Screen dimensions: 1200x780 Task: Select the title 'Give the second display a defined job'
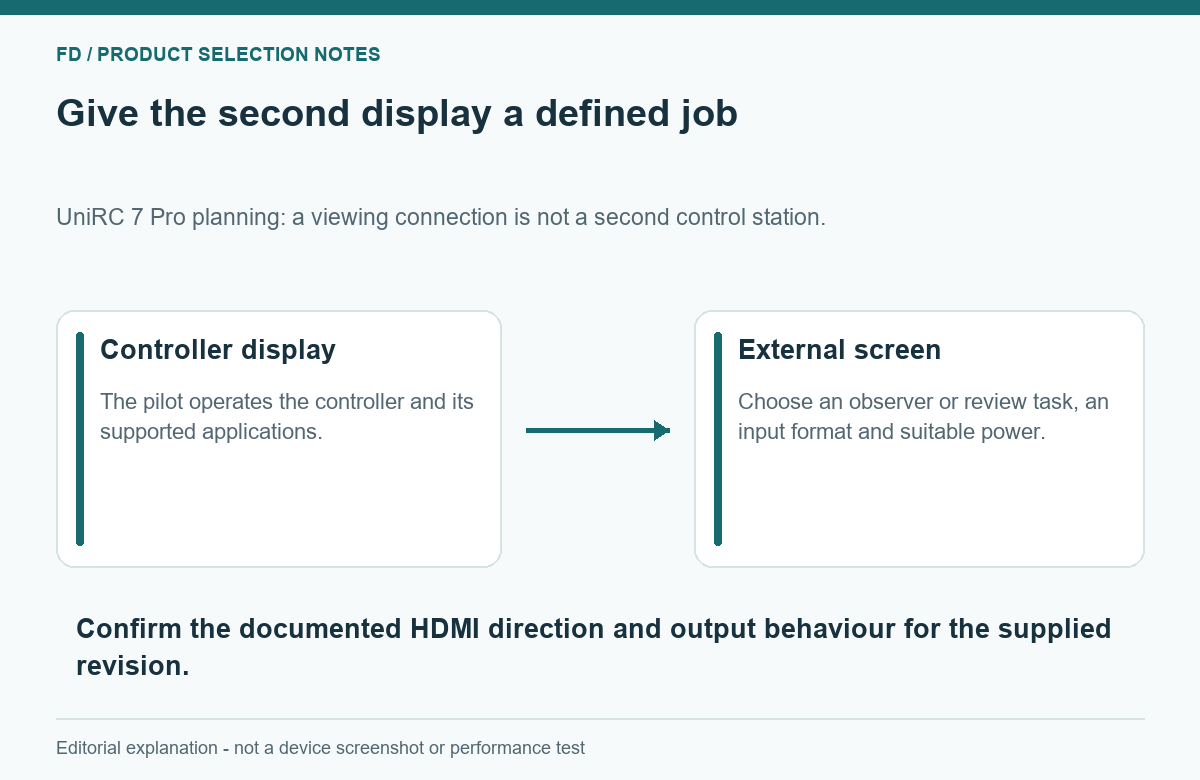tap(397, 114)
